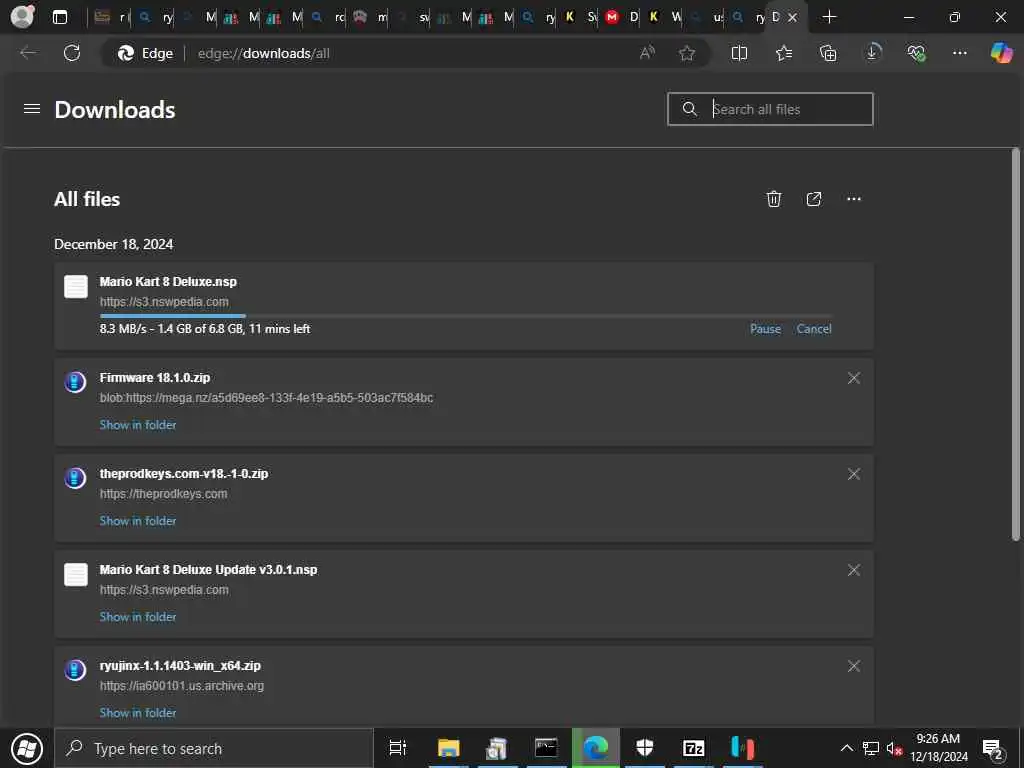The height and width of the screenshot is (768, 1024).
Task: Click the edge://downloads/all address bar
Action: click(x=406, y=53)
